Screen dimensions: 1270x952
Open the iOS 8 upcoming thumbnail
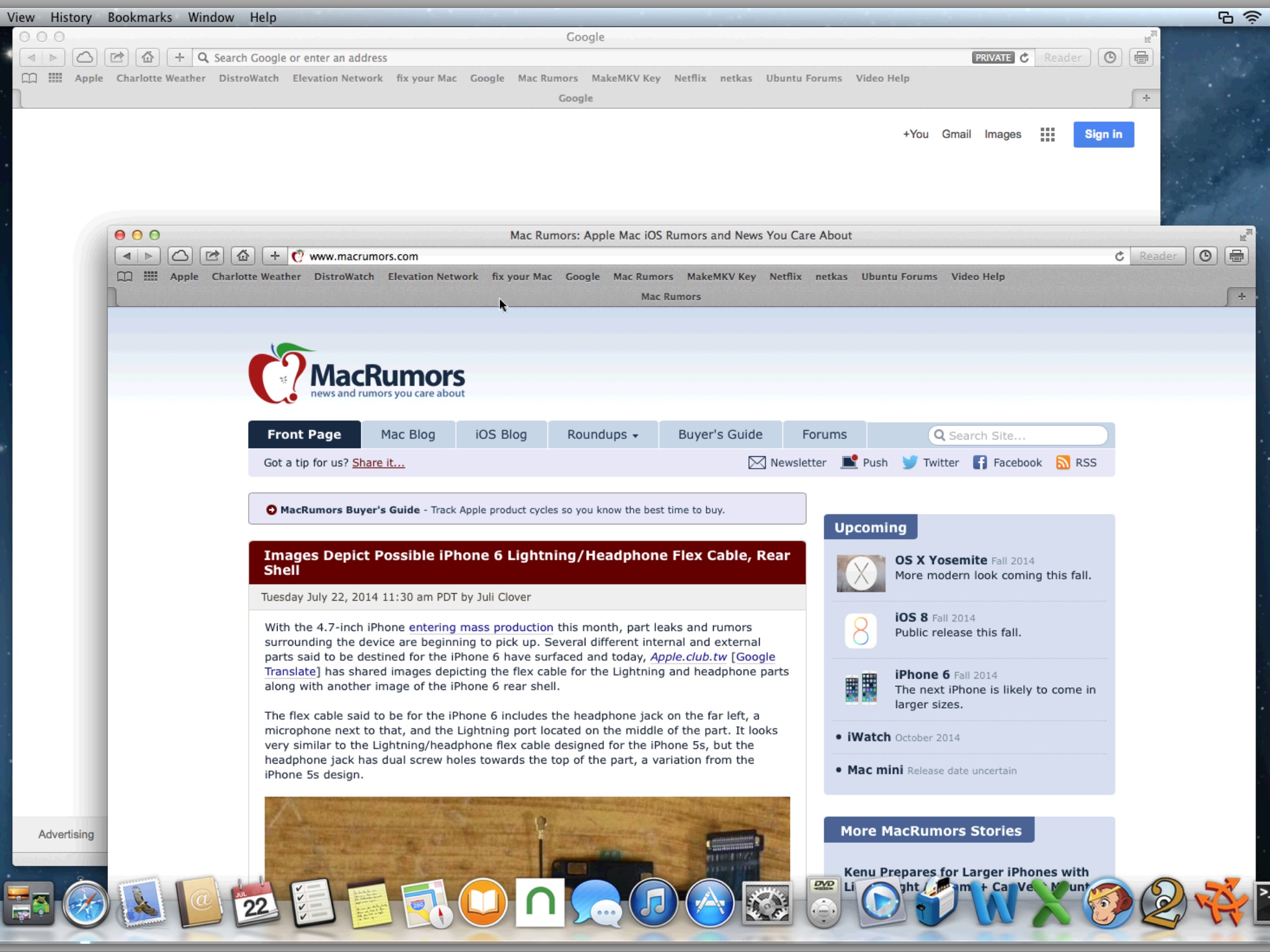pos(861,631)
